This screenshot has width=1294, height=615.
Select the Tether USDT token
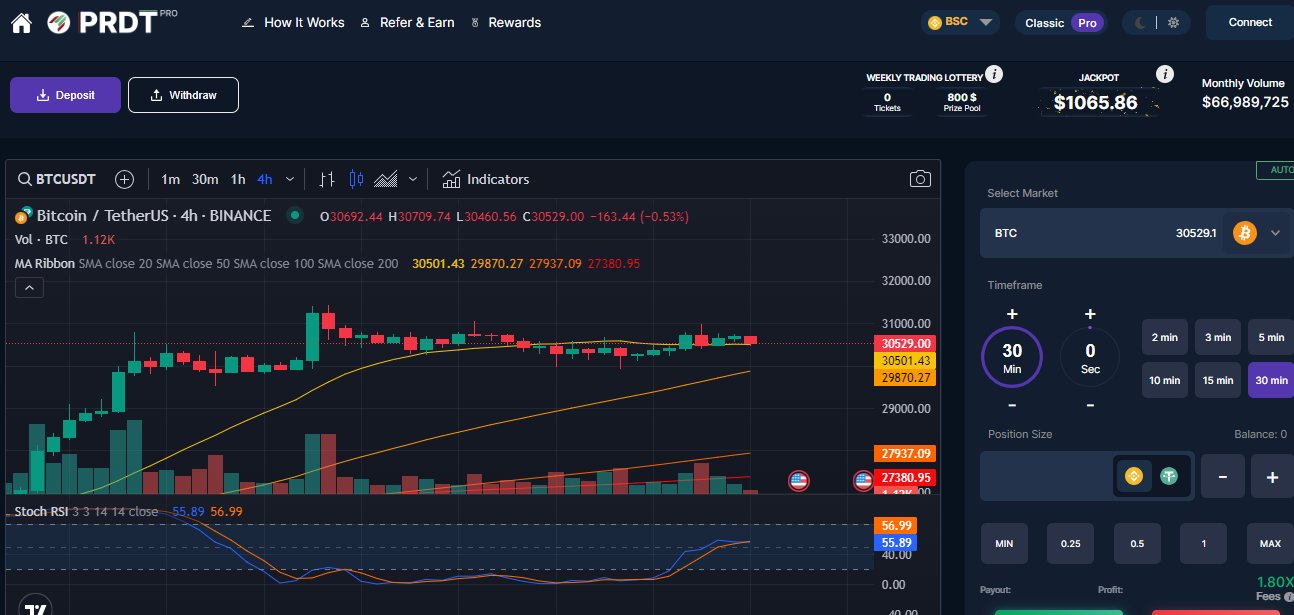click(1171, 477)
